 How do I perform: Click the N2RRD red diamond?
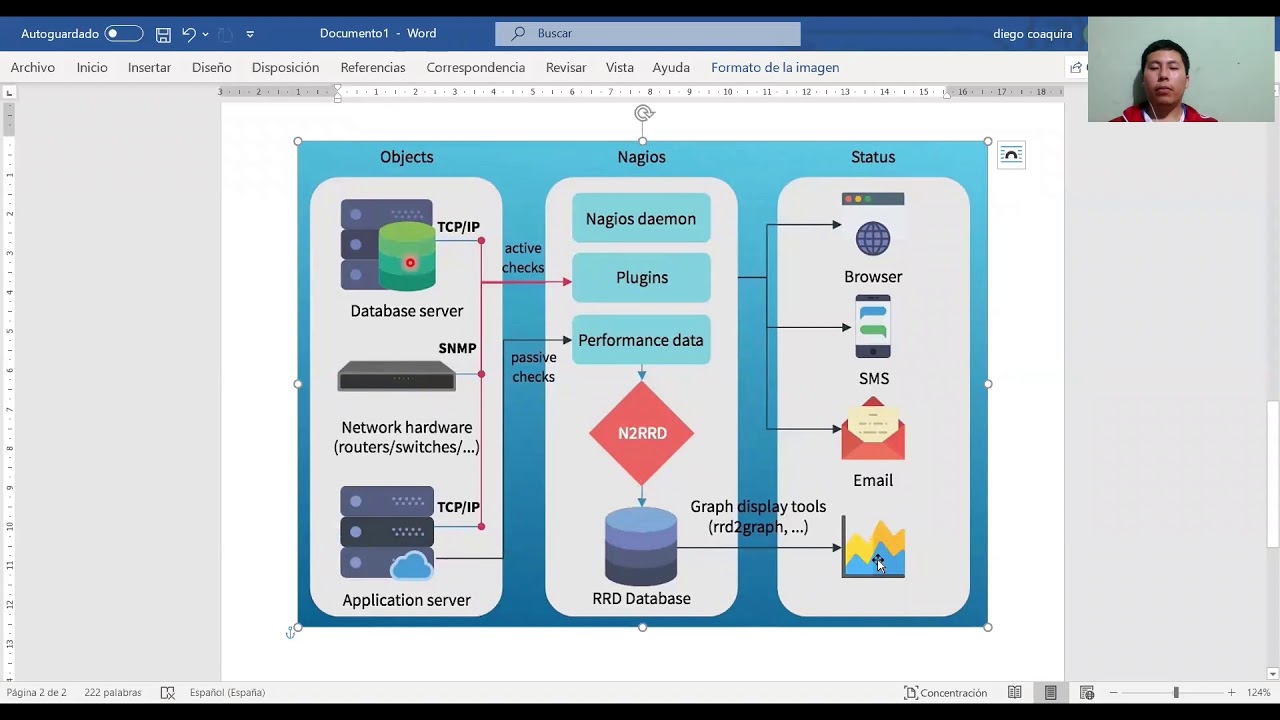point(642,433)
